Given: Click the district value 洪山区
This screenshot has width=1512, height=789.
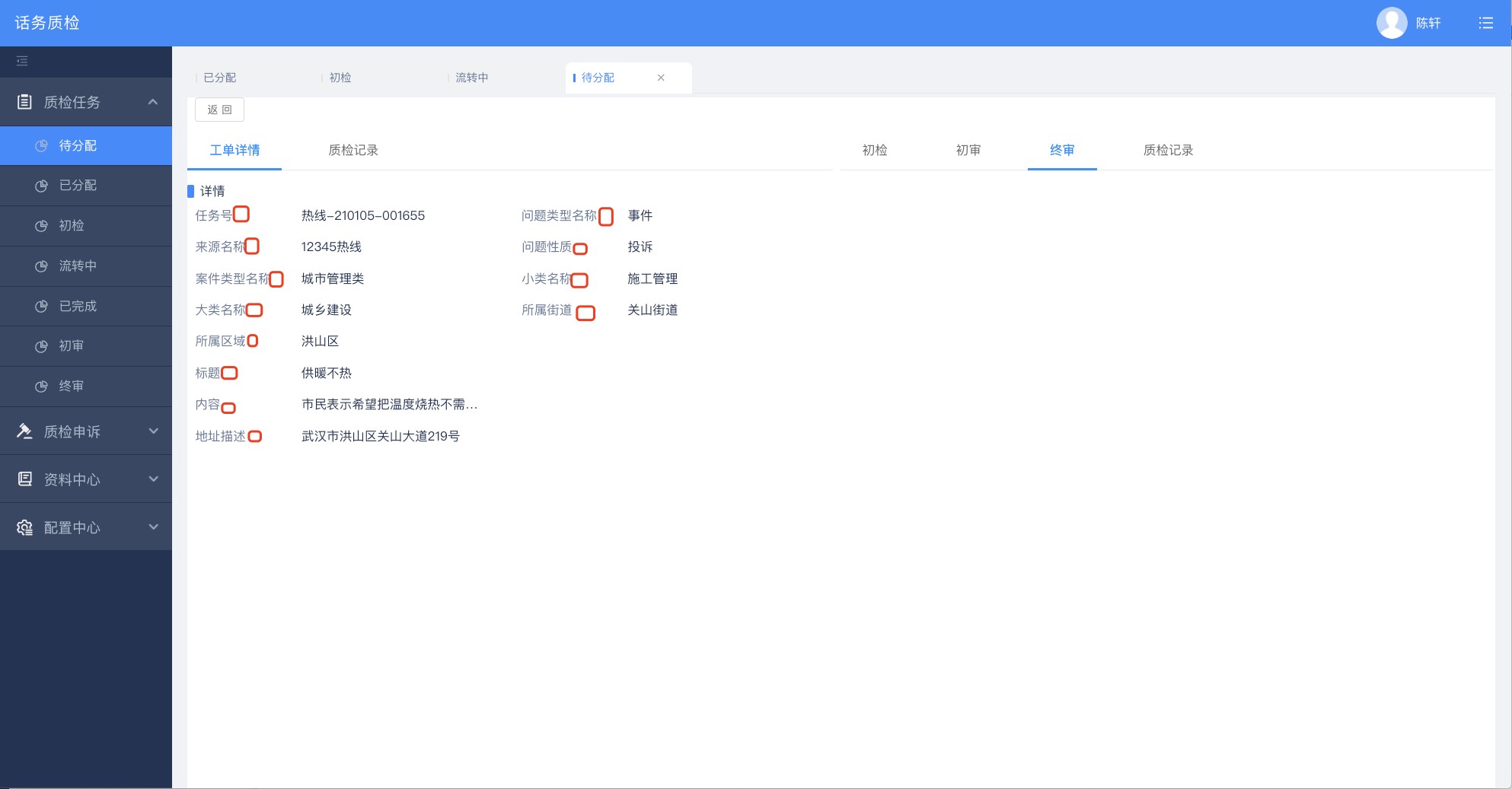Looking at the screenshot, I should (320, 341).
